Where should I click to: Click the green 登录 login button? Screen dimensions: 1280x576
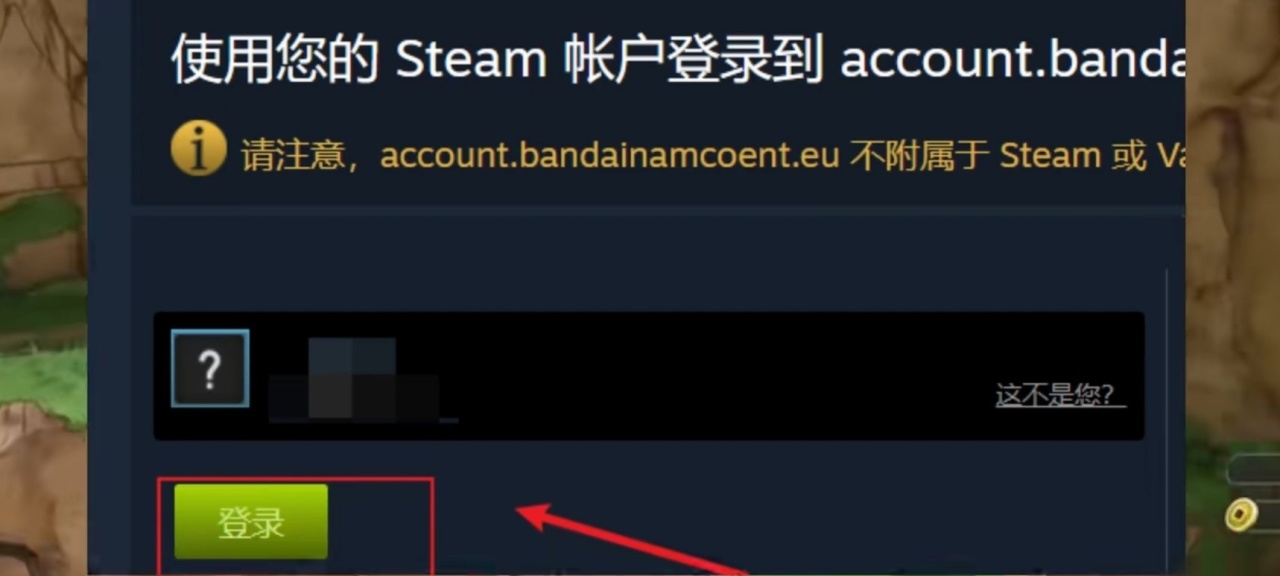(x=251, y=522)
